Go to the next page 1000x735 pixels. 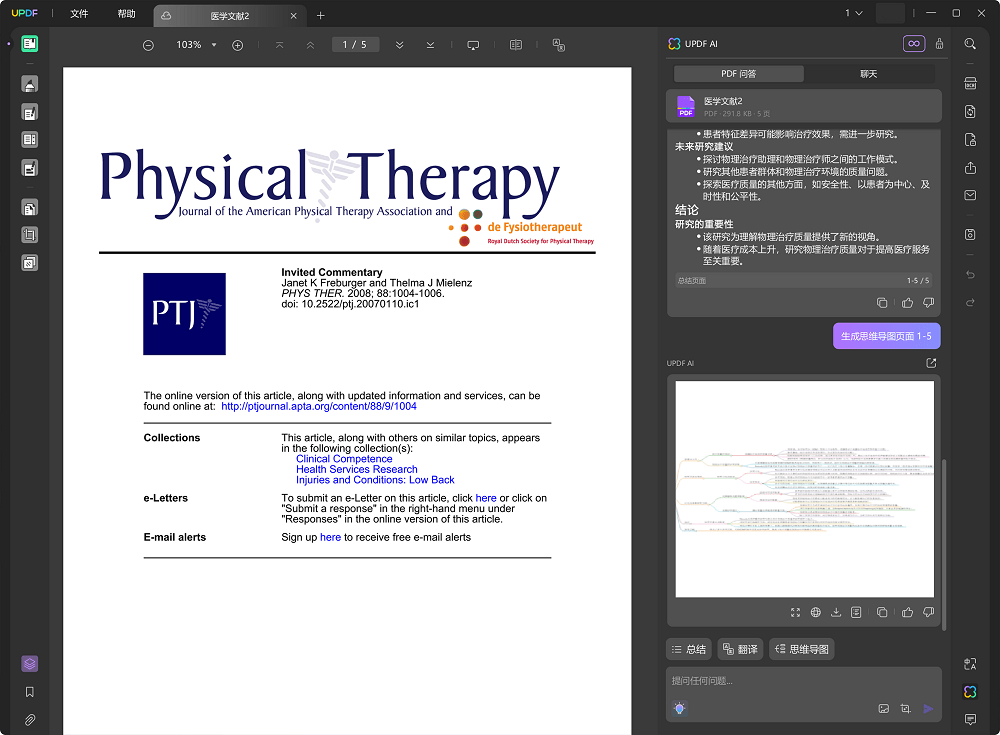point(399,45)
